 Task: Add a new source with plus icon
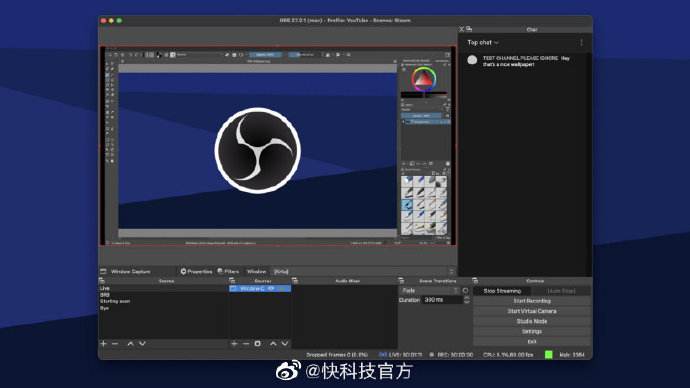point(234,344)
